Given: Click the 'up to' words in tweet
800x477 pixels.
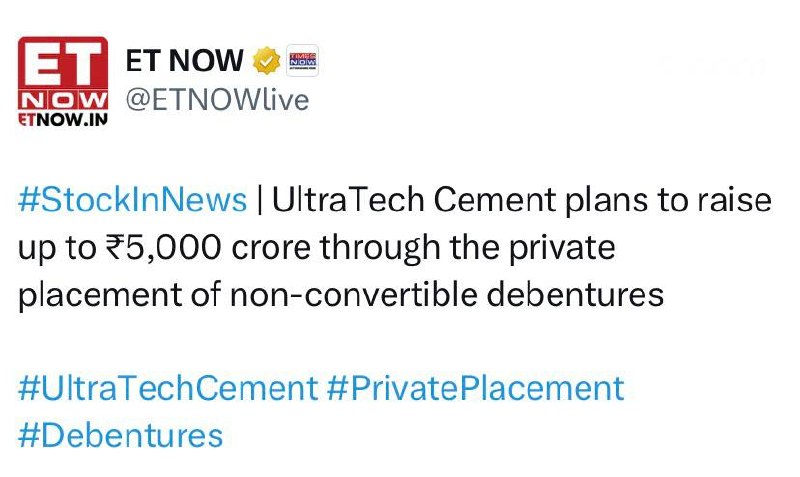Looking at the screenshot, I should click(57, 248).
